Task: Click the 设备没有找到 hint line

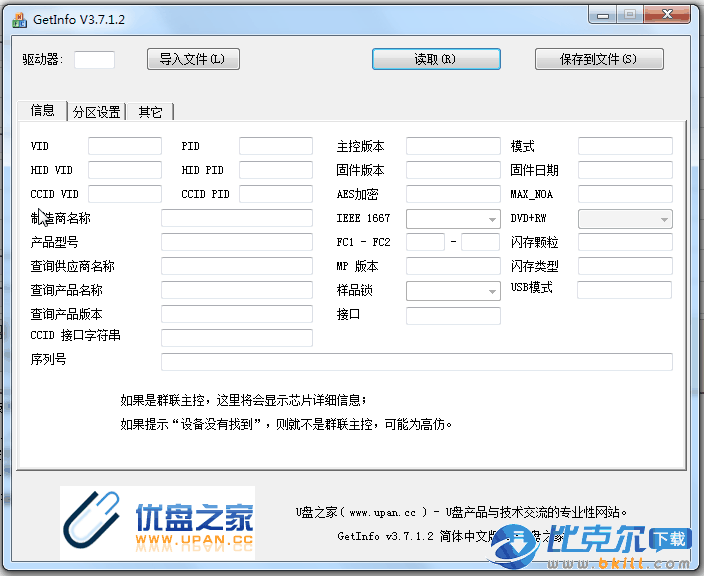Action: click(x=286, y=424)
